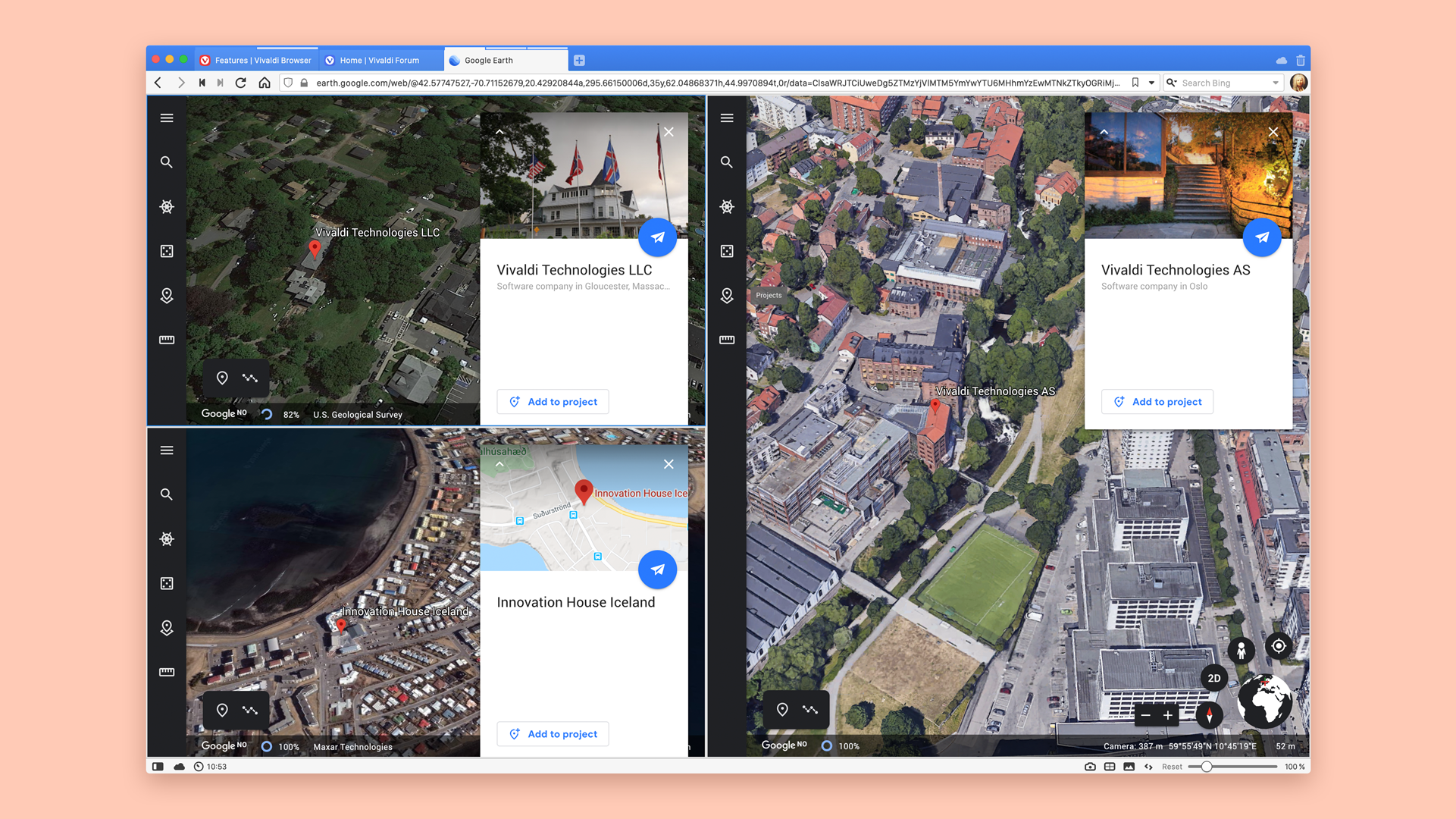
Task: Open Search in the Google Earth sidebar
Action: pos(167,162)
